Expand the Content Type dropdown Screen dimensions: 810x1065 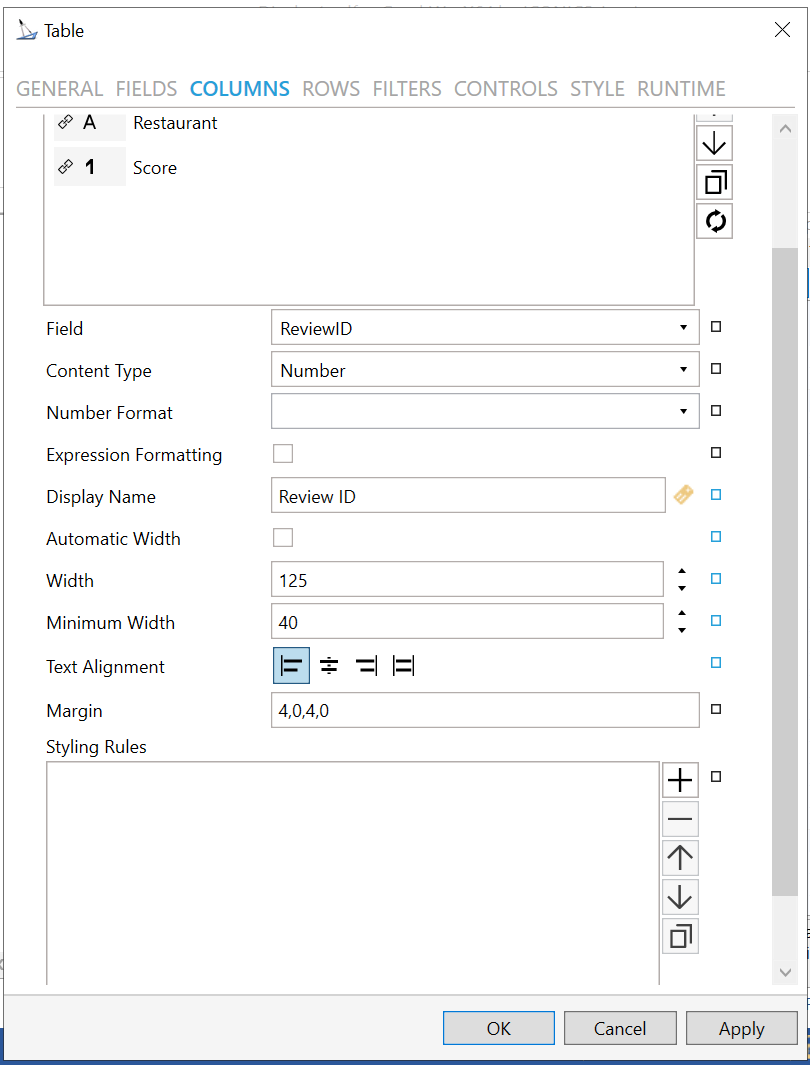click(x=484, y=370)
